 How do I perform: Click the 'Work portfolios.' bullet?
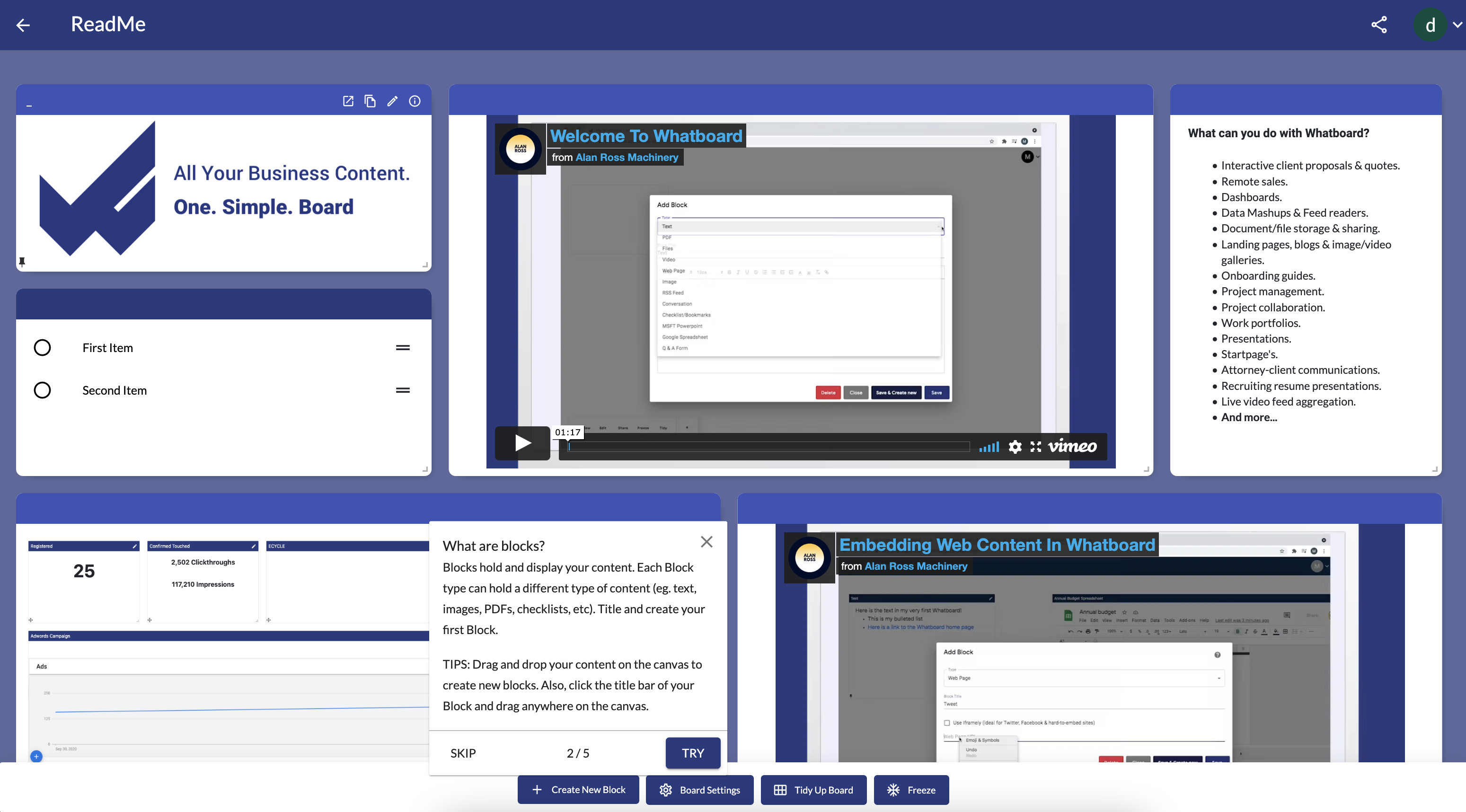(x=1261, y=323)
